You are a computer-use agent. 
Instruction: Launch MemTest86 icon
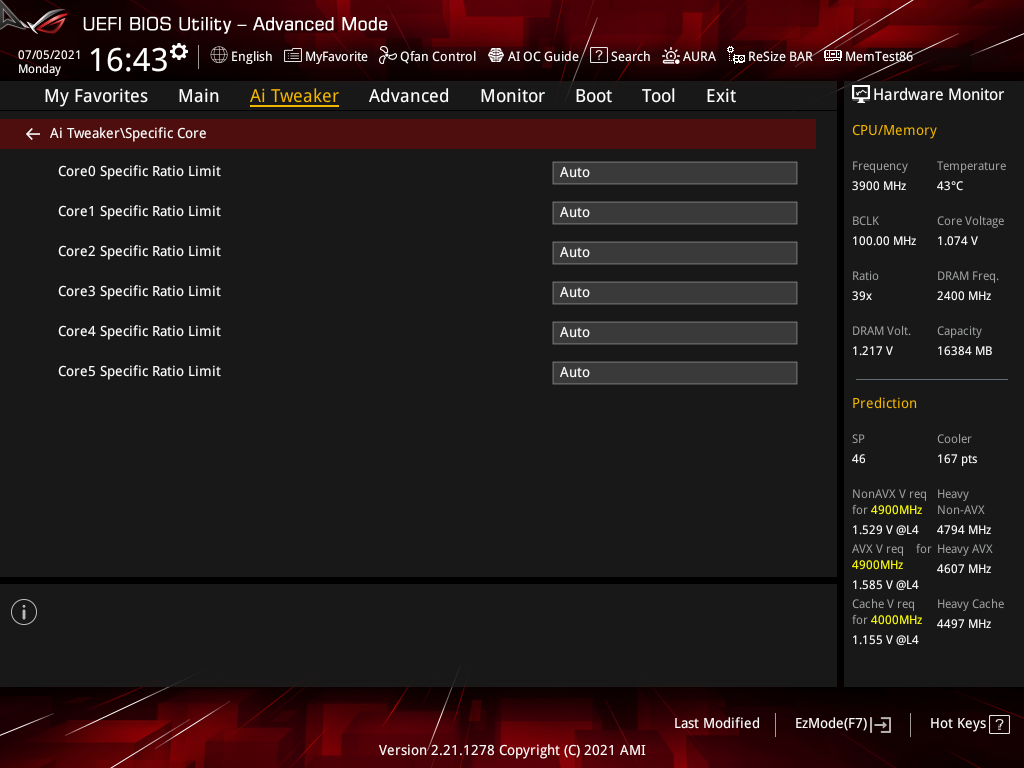pyautogui.click(x=833, y=56)
